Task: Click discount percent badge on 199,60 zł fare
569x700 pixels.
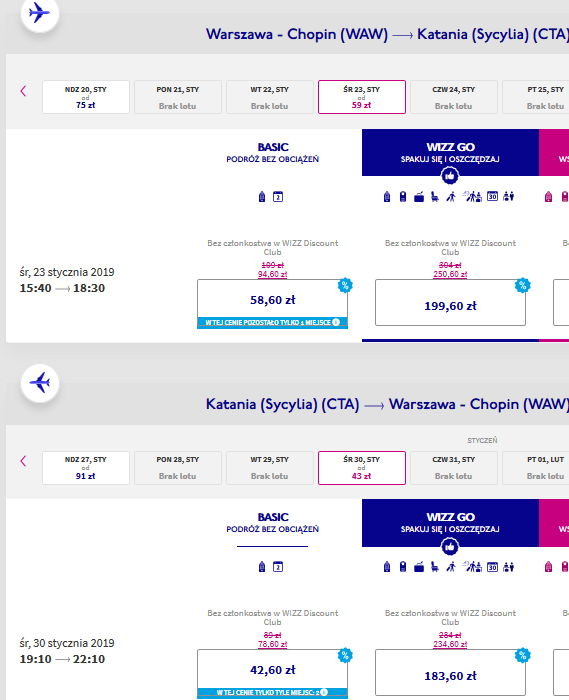Action: (523, 285)
